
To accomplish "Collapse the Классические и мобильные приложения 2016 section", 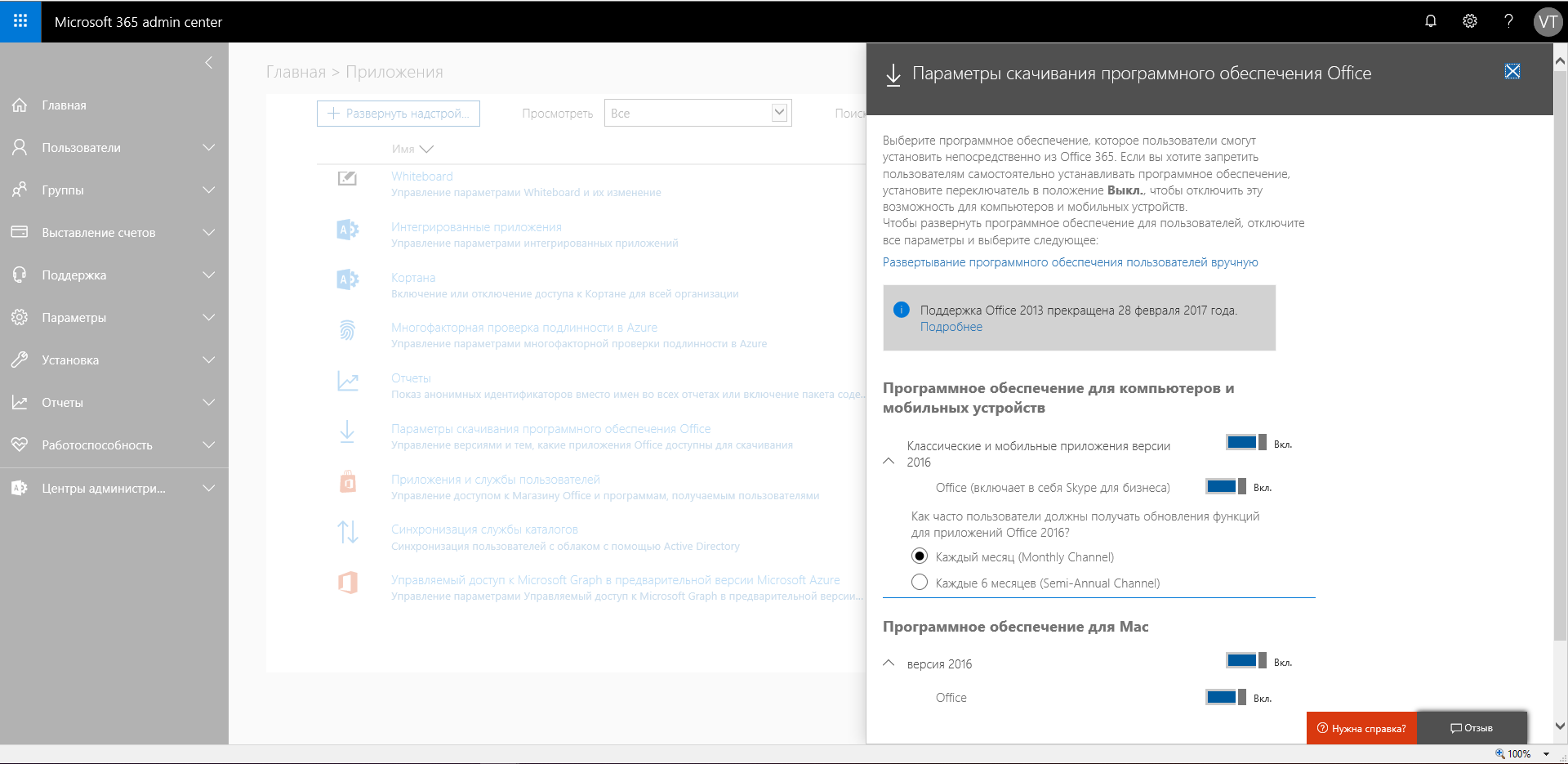I will (x=889, y=461).
